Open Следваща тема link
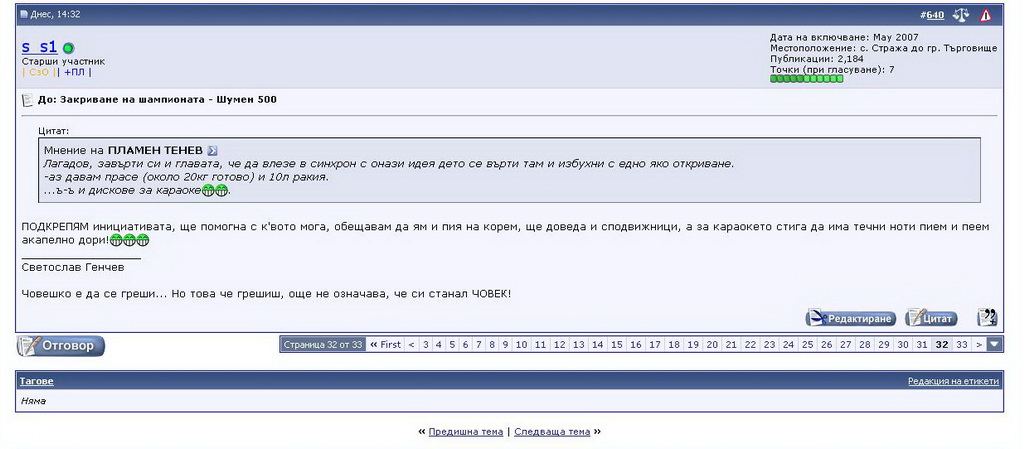Screen dimensions: 1024x449 (x=552, y=432)
